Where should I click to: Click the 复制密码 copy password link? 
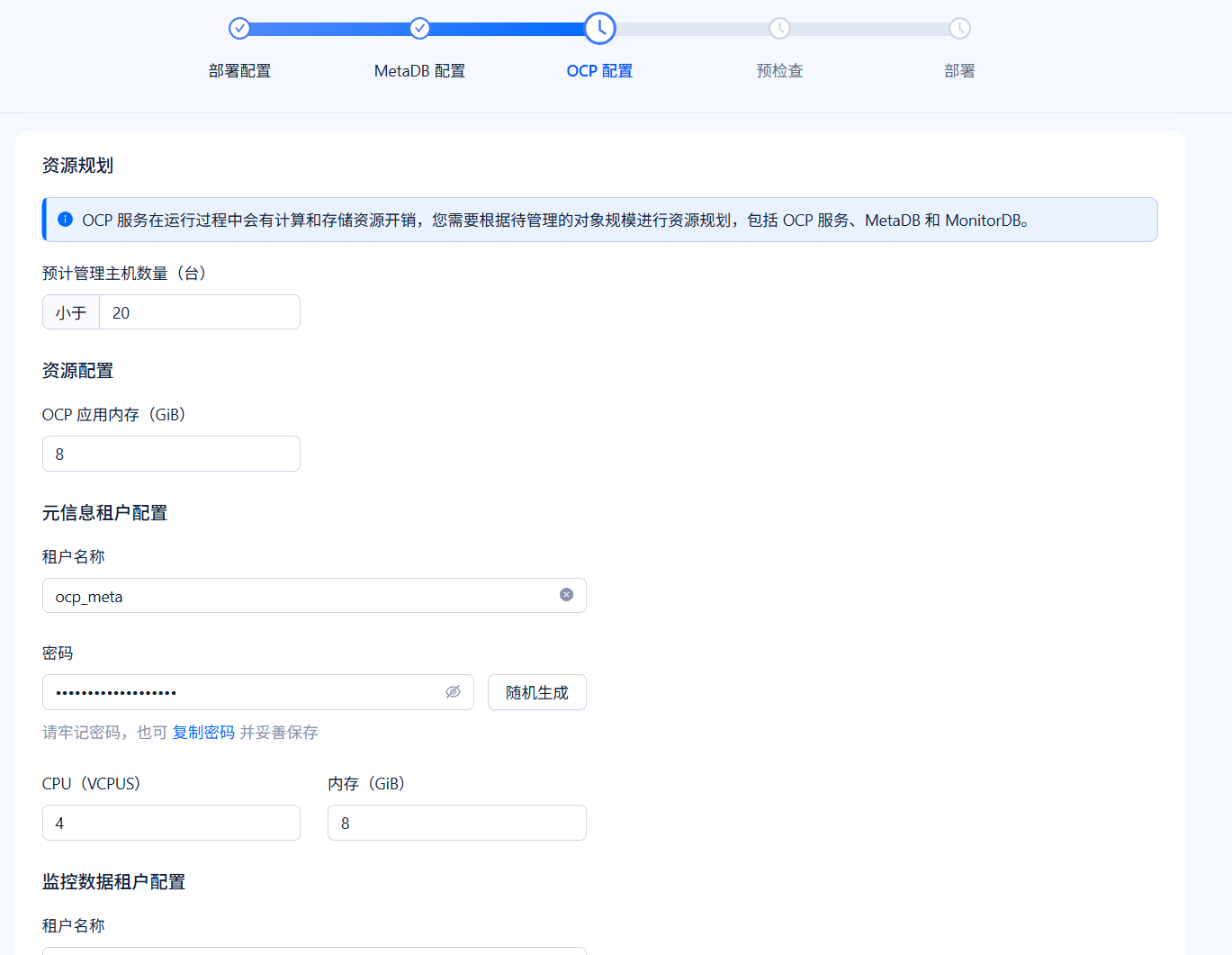203,733
